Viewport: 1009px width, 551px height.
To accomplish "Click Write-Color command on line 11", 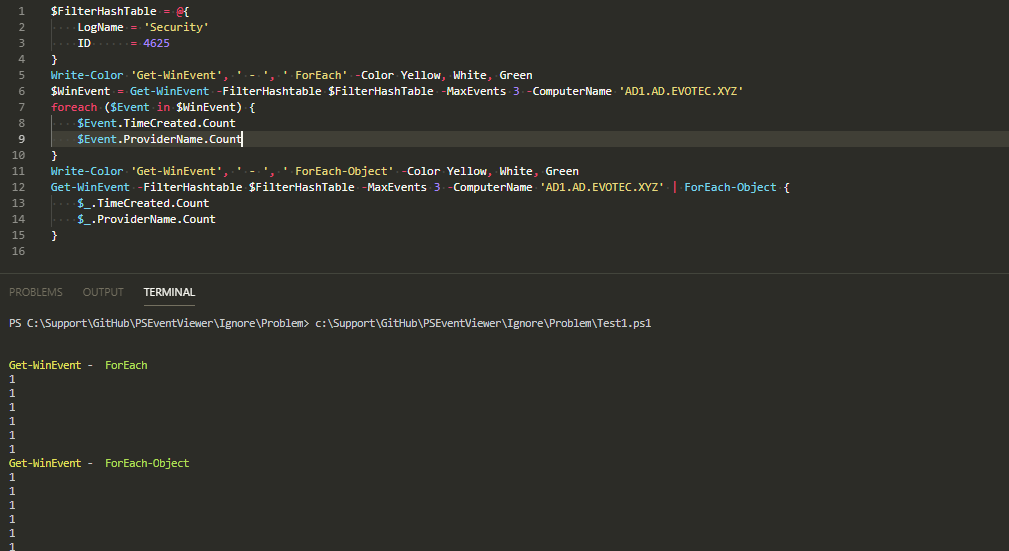I will click(87, 171).
